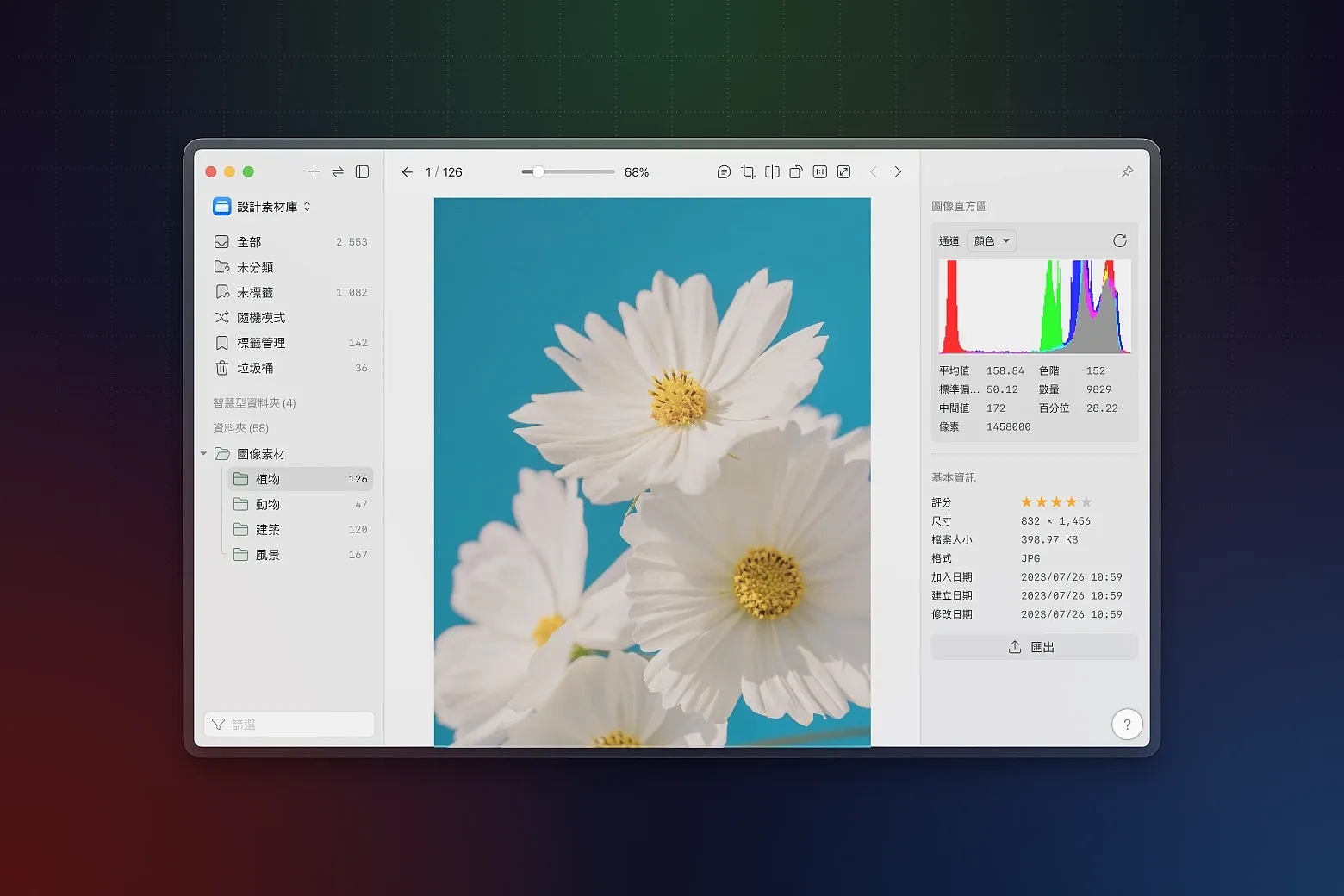Set the rating to one star
Image resolution: width=1344 pixels, height=896 pixels.
click(x=1027, y=502)
